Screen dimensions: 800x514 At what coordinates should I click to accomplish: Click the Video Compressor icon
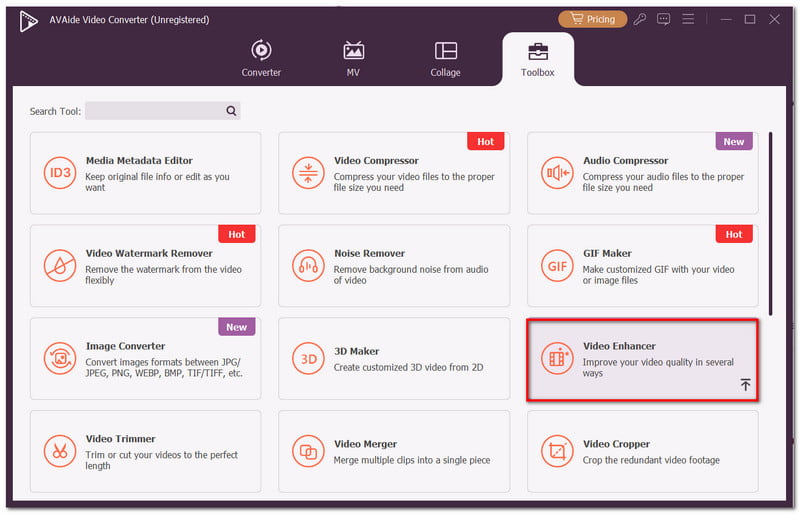click(x=308, y=173)
